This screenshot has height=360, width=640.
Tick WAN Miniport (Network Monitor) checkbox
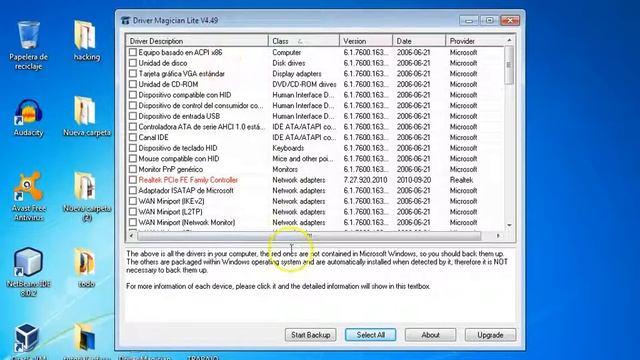[x=133, y=222]
